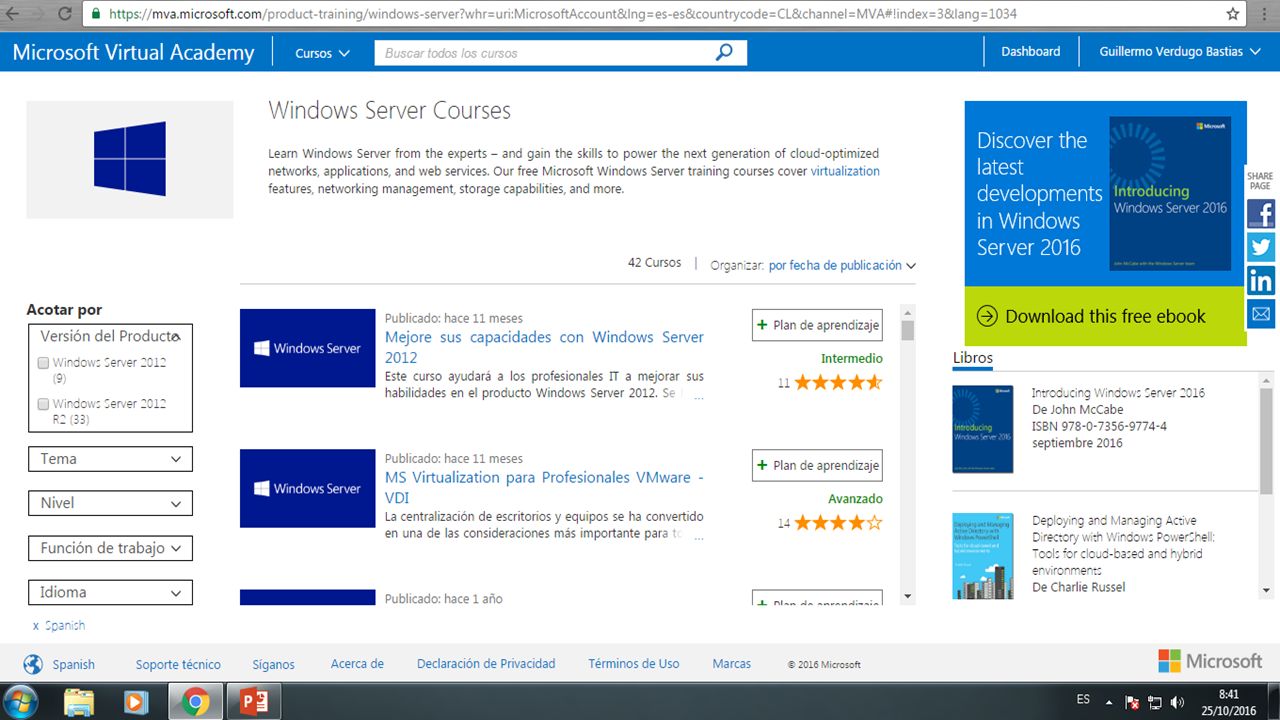Click the Microsoft logo in the footer
This screenshot has width=1280, height=720.
click(1210, 661)
